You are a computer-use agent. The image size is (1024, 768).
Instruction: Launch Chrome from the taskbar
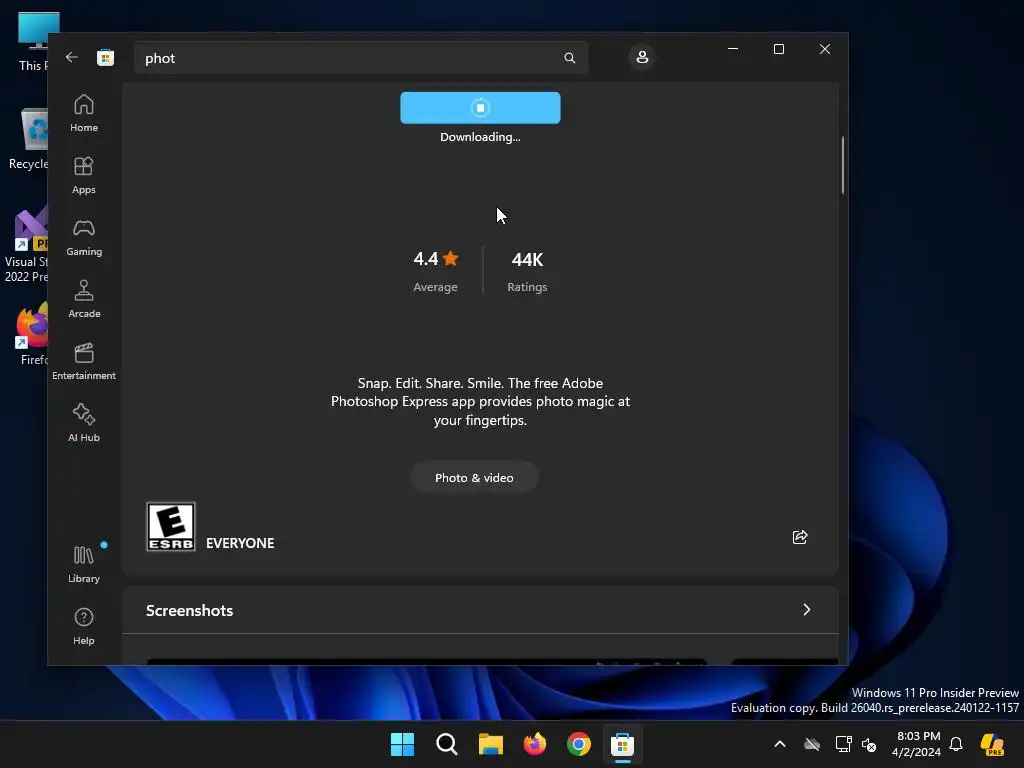(579, 744)
